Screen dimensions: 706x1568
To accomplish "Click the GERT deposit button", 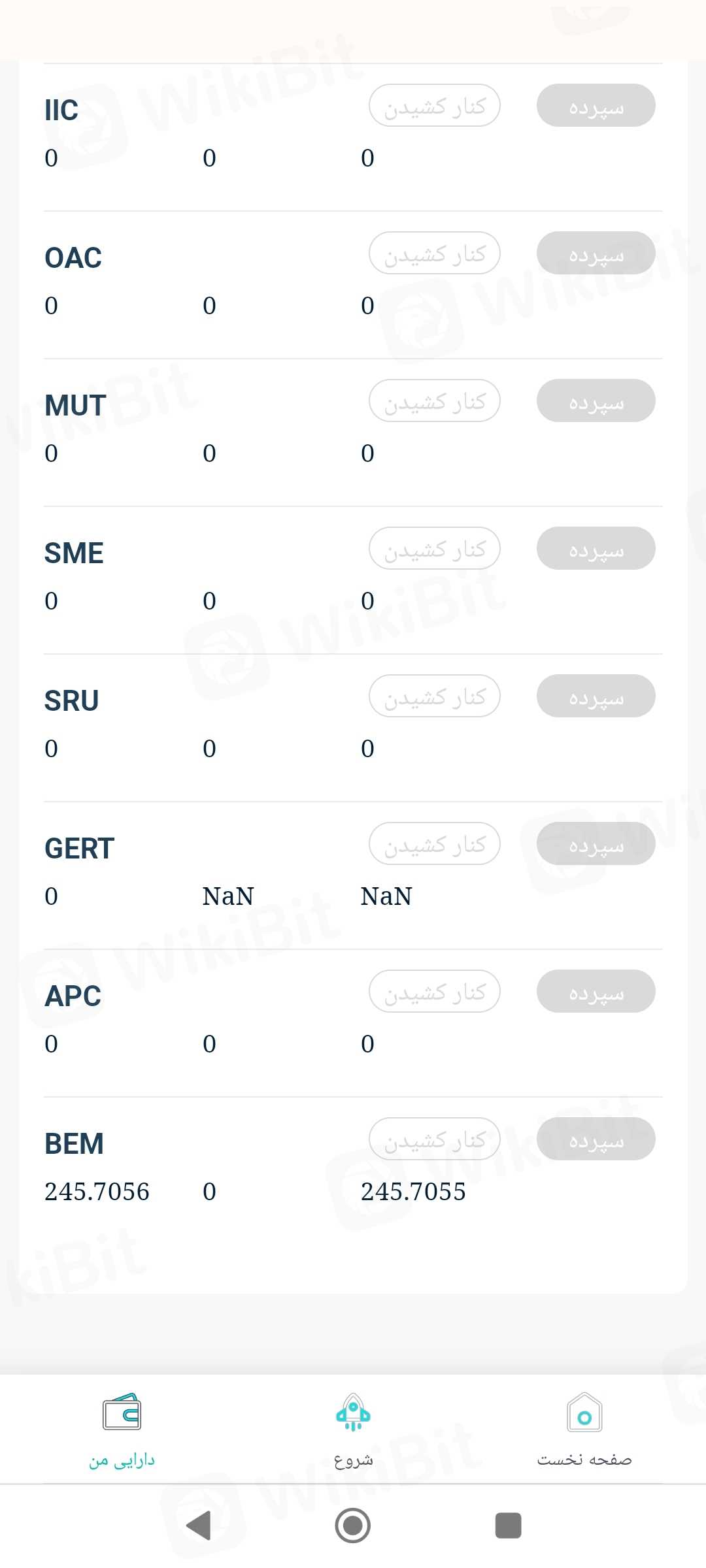I will pos(596,844).
